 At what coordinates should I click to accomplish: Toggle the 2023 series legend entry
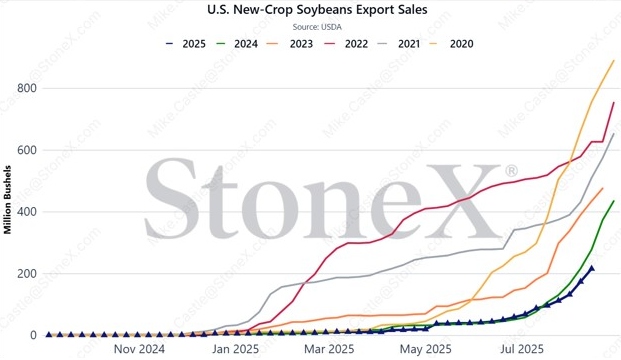[291, 44]
